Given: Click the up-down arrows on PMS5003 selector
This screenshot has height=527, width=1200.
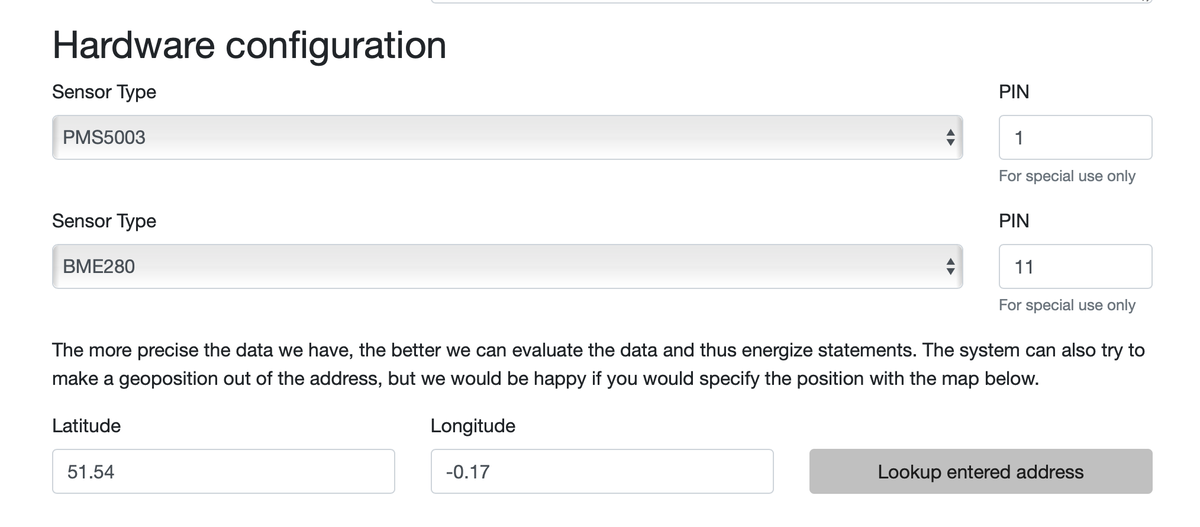Looking at the screenshot, I should click(951, 137).
